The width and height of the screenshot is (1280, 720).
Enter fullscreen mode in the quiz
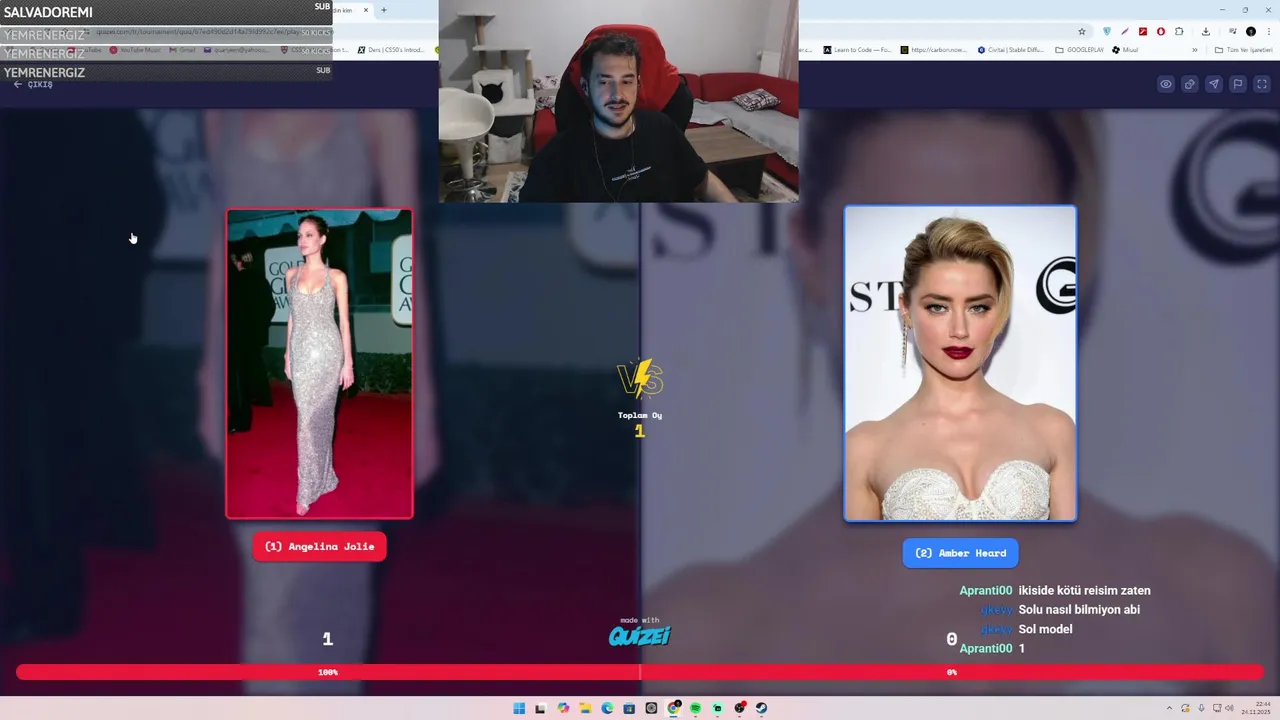(x=1262, y=84)
